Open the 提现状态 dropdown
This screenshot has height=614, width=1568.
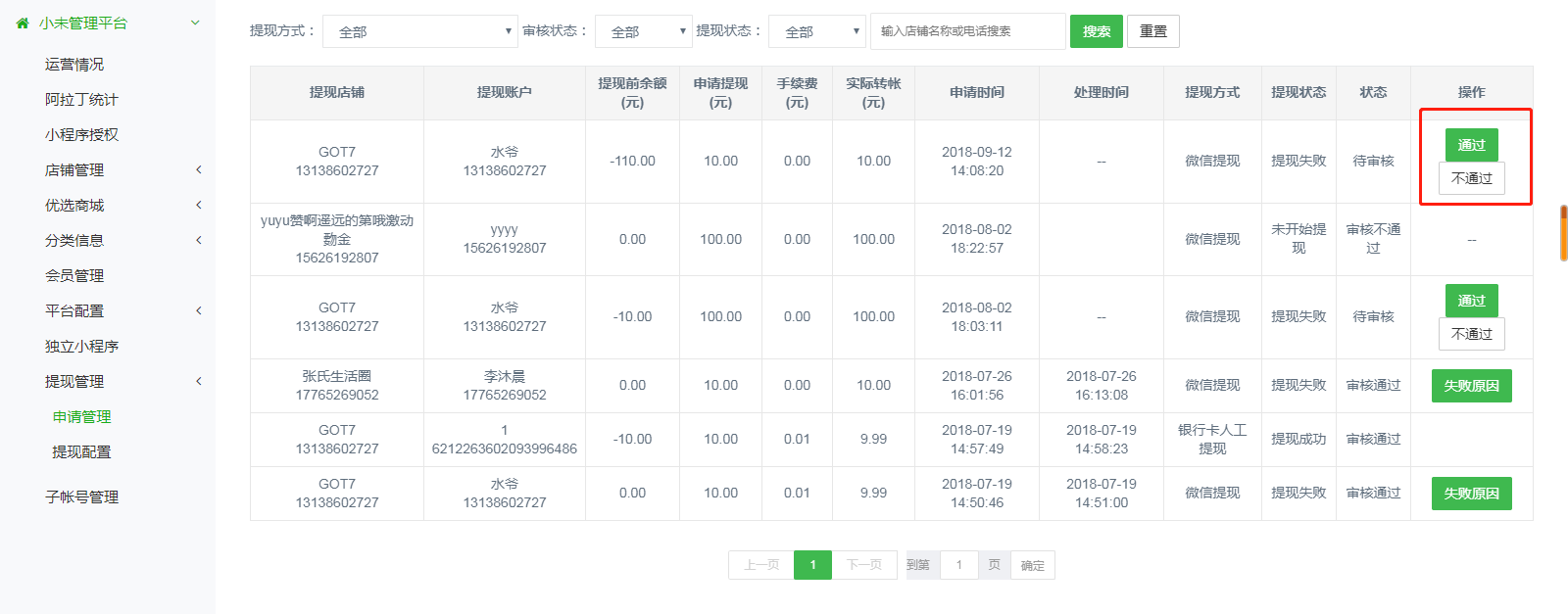816,31
